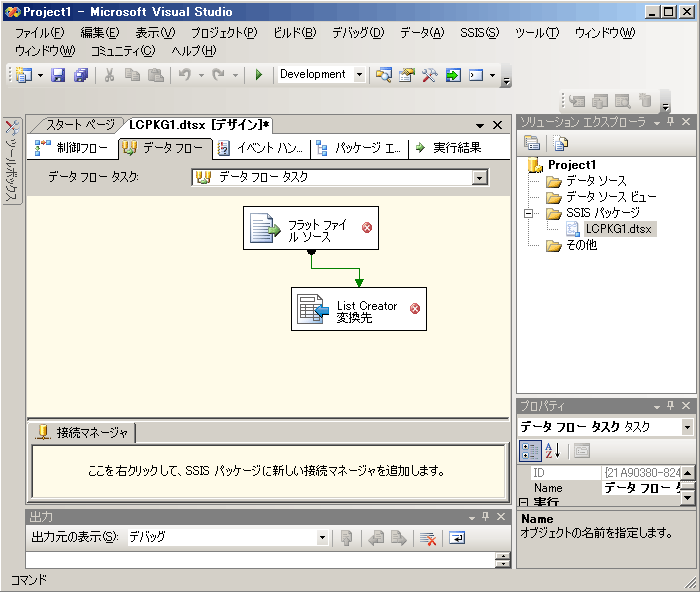Open the Toolbox using wrench-hammer icon
The height and width of the screenshot is (592, 700).
click(x=429, y=75)
